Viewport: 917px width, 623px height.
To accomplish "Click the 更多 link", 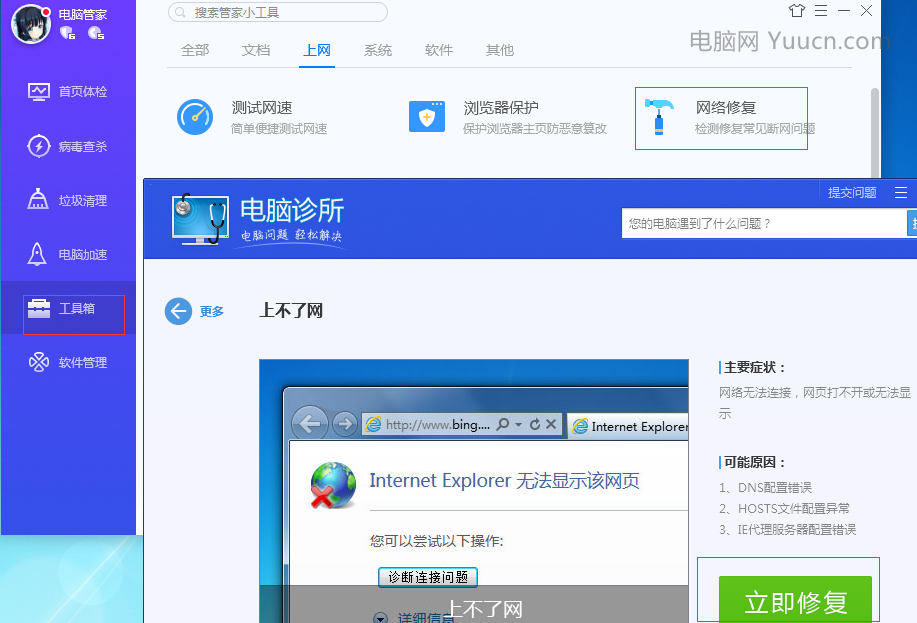I will click(x=212, y=311).
